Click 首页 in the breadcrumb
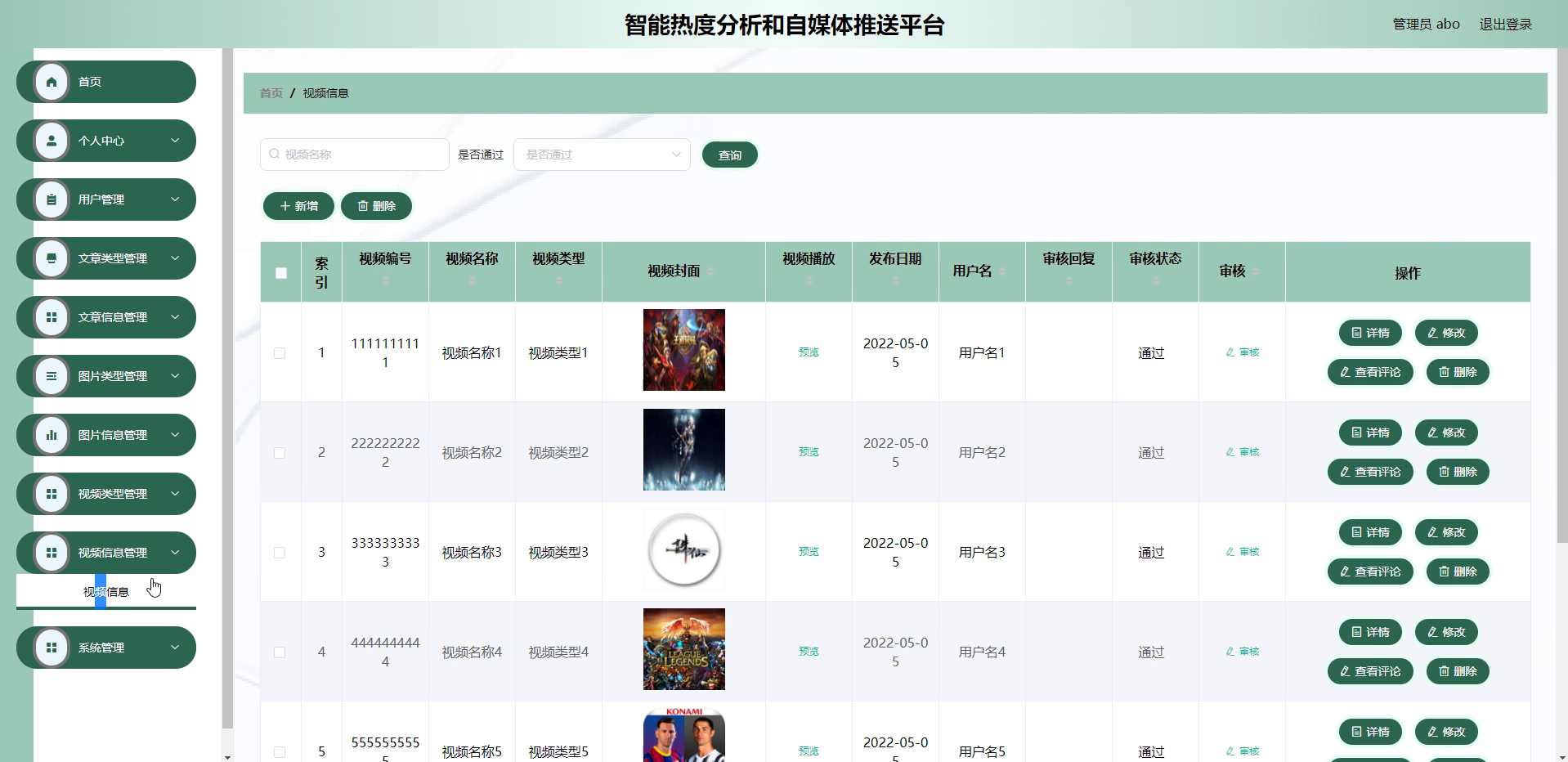The image size is (1568, 762). pyautogui.click(x=271, y=93)
